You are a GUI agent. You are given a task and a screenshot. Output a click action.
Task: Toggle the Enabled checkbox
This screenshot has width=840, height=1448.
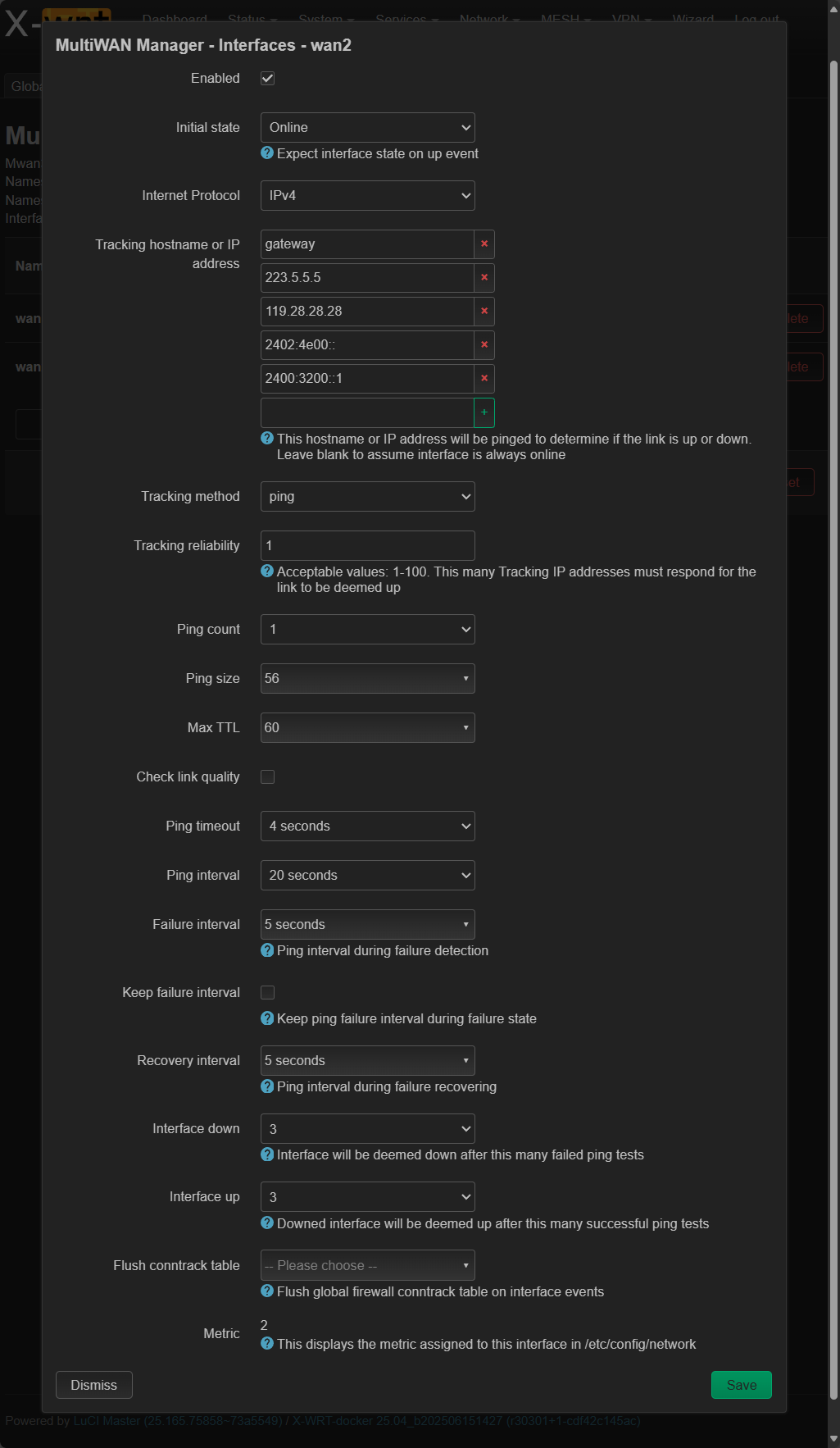(x=268, y=79)
